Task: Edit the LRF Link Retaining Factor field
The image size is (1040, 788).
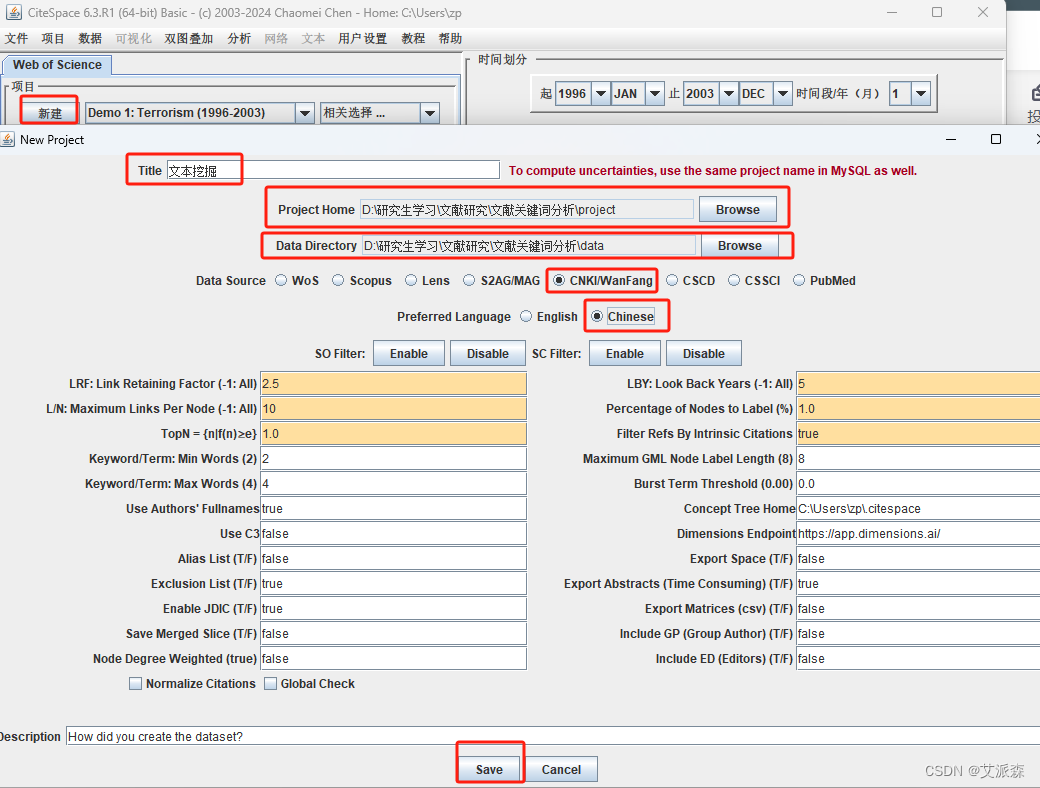Action: (x=393, y=383)
